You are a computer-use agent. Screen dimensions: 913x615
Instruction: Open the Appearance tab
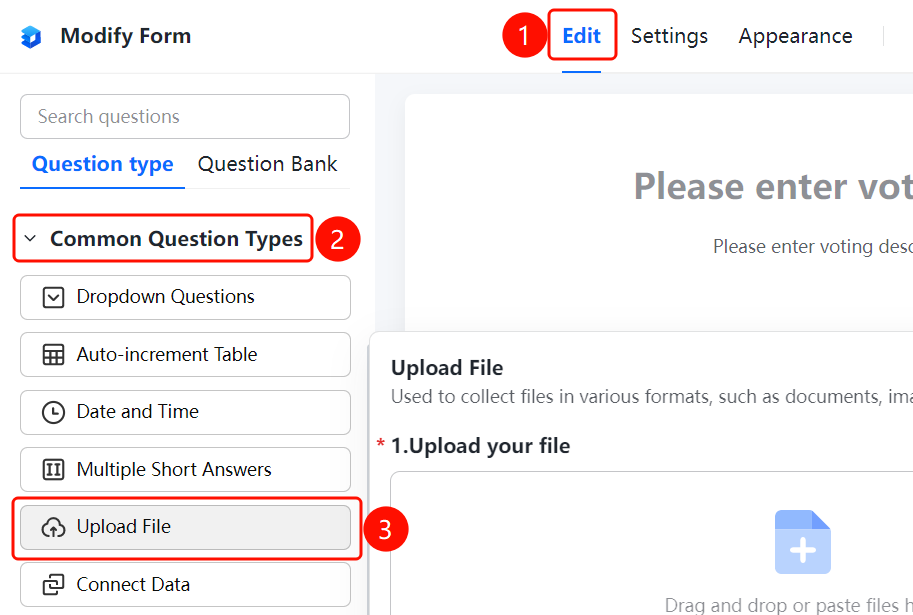pyautogui.click(x=795, y=36)
